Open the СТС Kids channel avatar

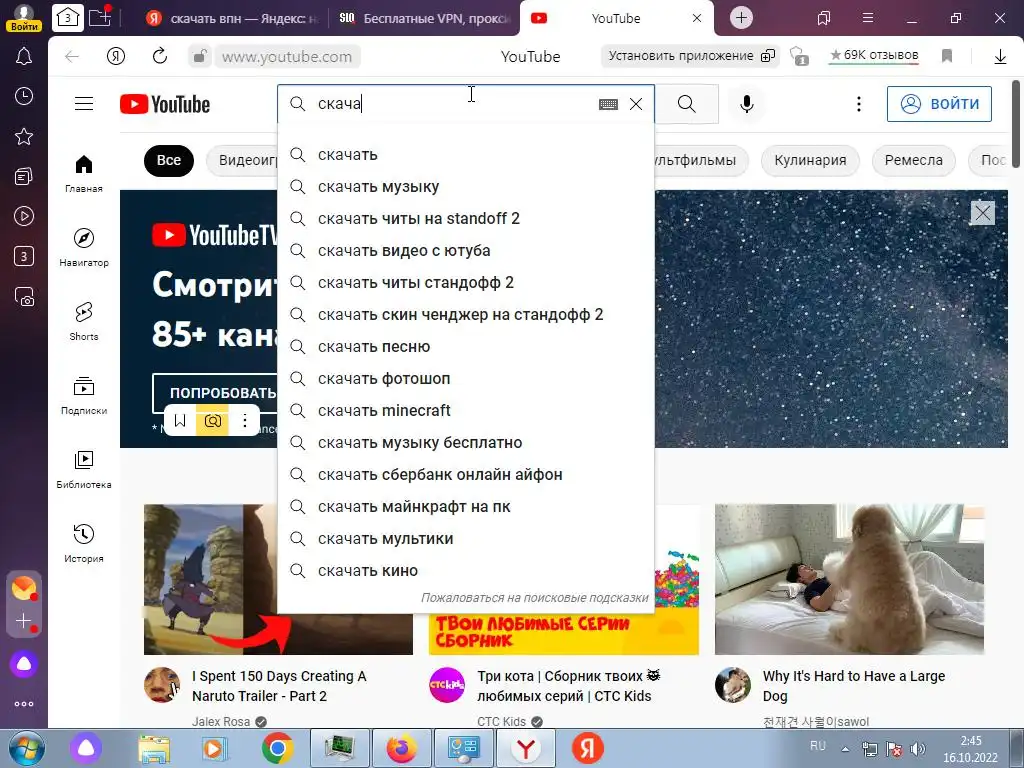pyautogui.click(x=447, y=684)
